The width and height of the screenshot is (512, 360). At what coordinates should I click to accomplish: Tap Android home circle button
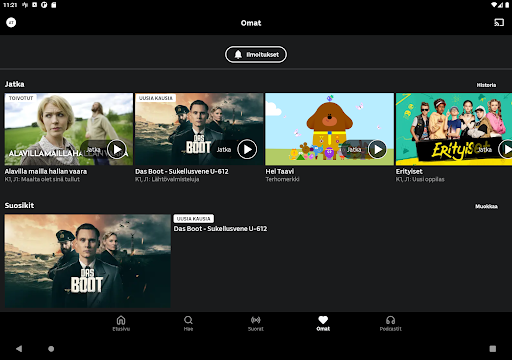click(x=51, y=349)
